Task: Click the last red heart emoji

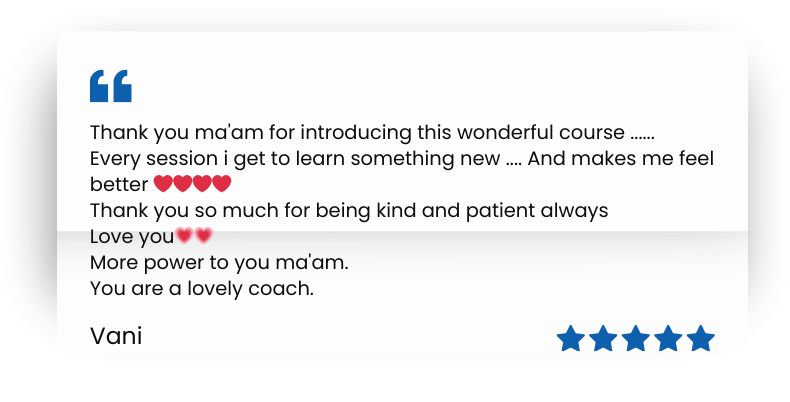Action: [x=222, y=184]
